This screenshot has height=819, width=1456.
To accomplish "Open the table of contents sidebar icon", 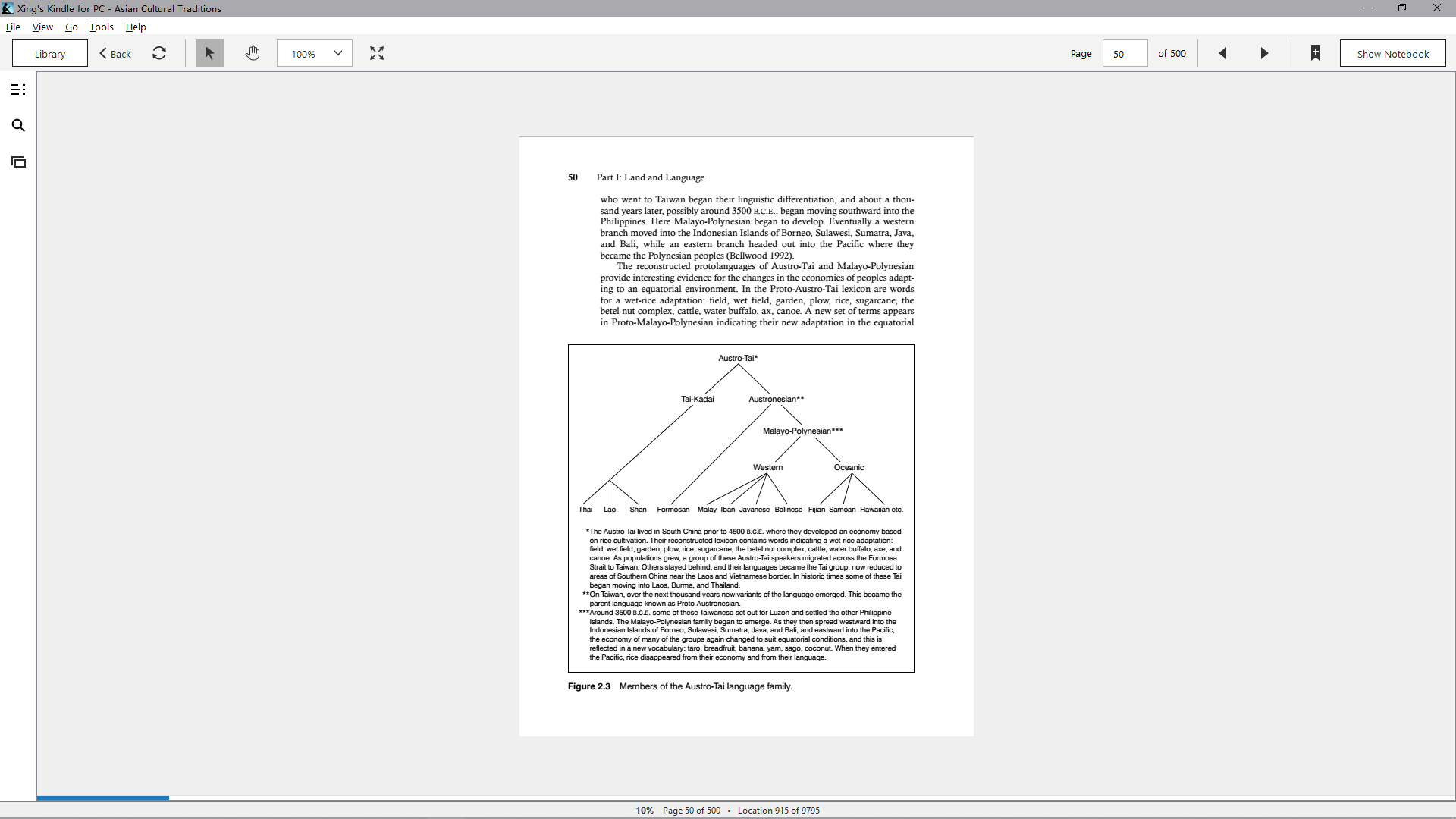I will point(18,89).
